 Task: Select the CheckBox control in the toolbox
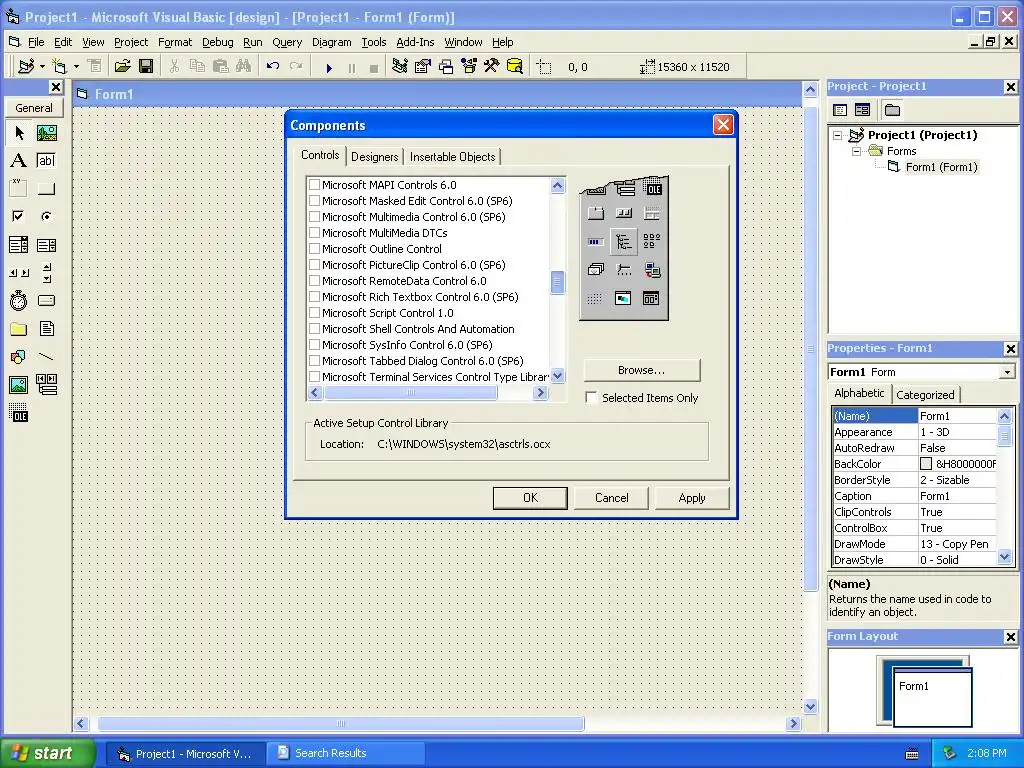click(x=19, y=216)
